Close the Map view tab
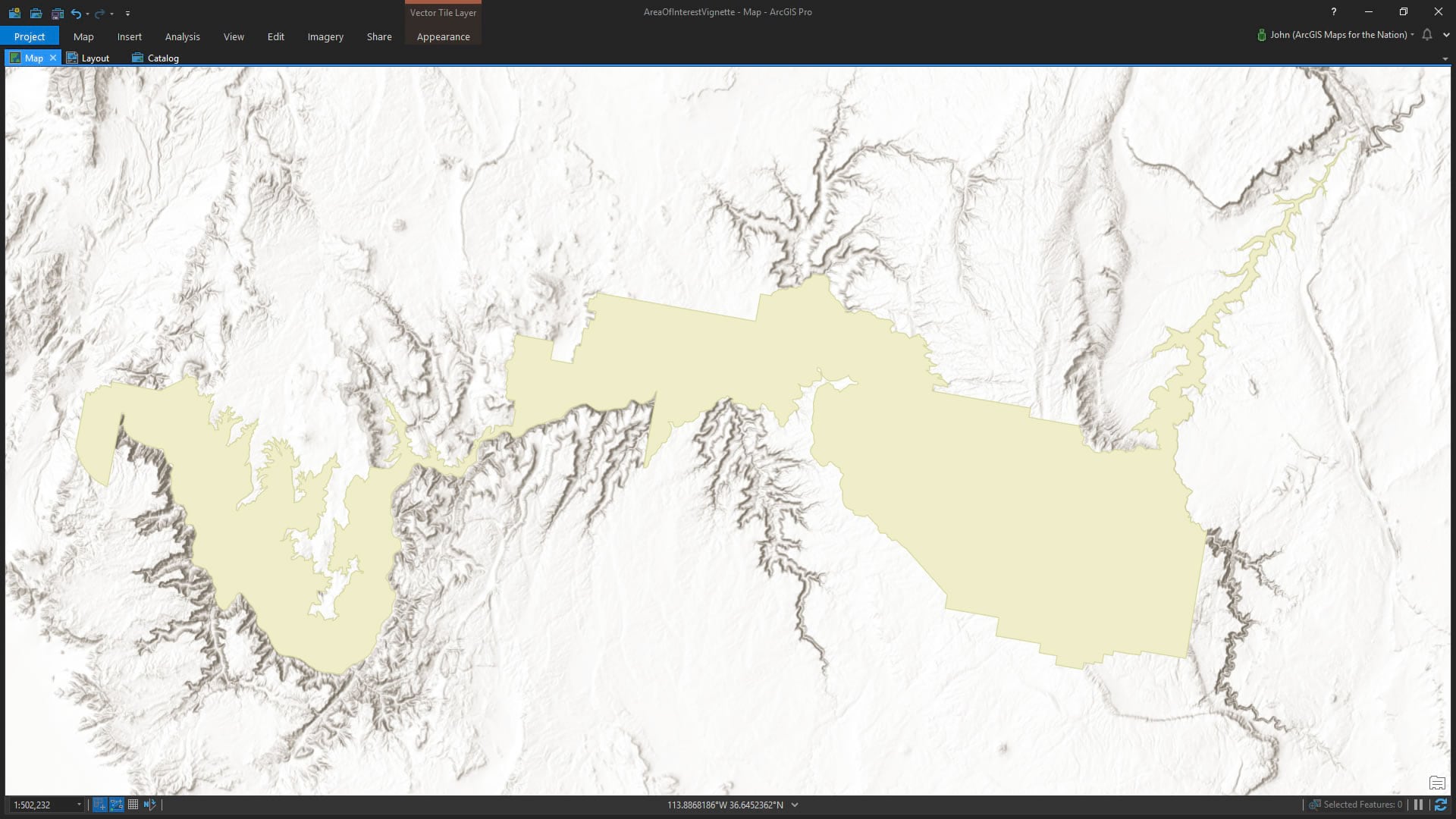 pos(53,58)
